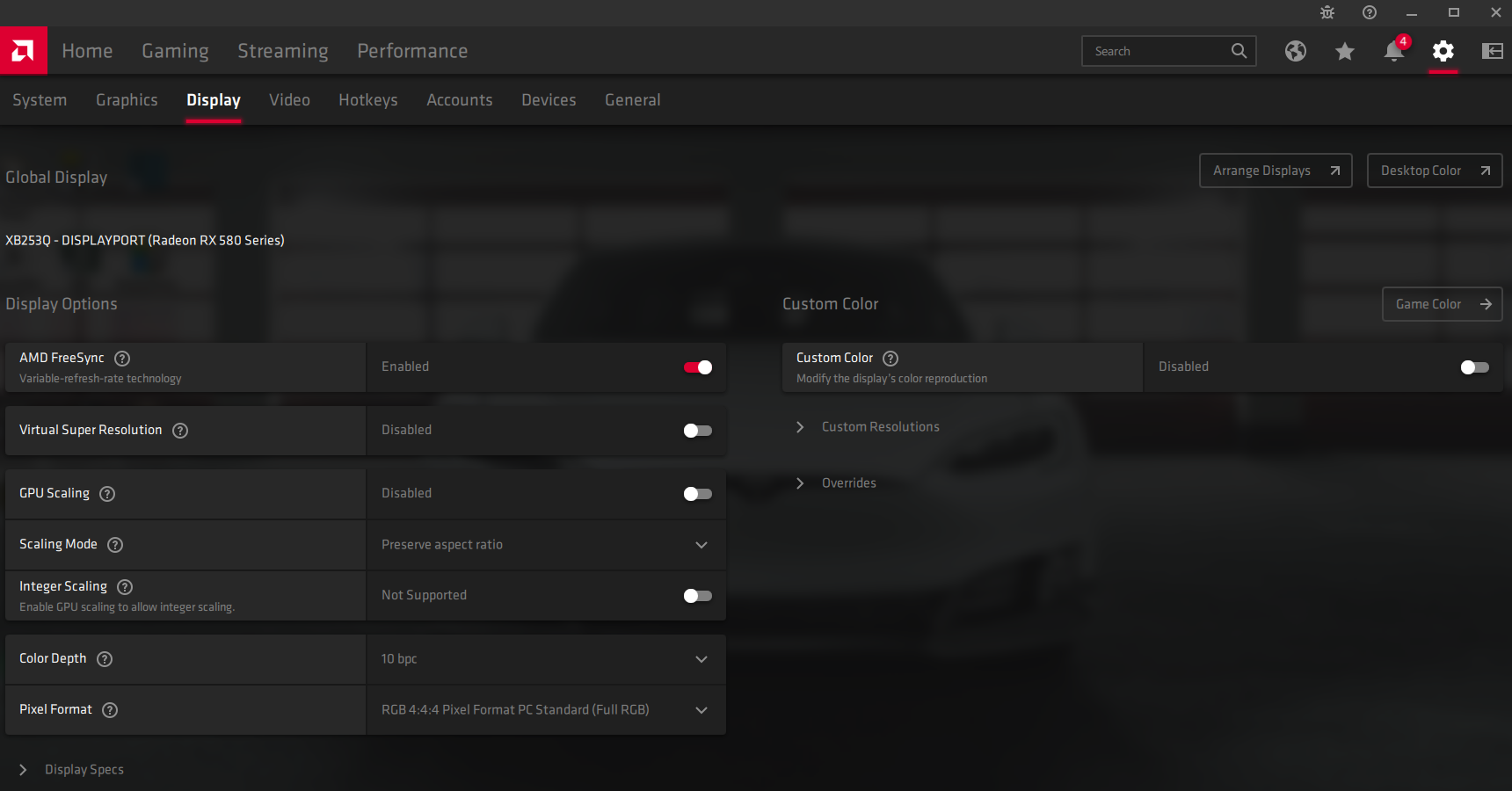Open favorites star icon
Image resolution: width=1512 pixels, height=791 pixels.
click(1345, 51)
